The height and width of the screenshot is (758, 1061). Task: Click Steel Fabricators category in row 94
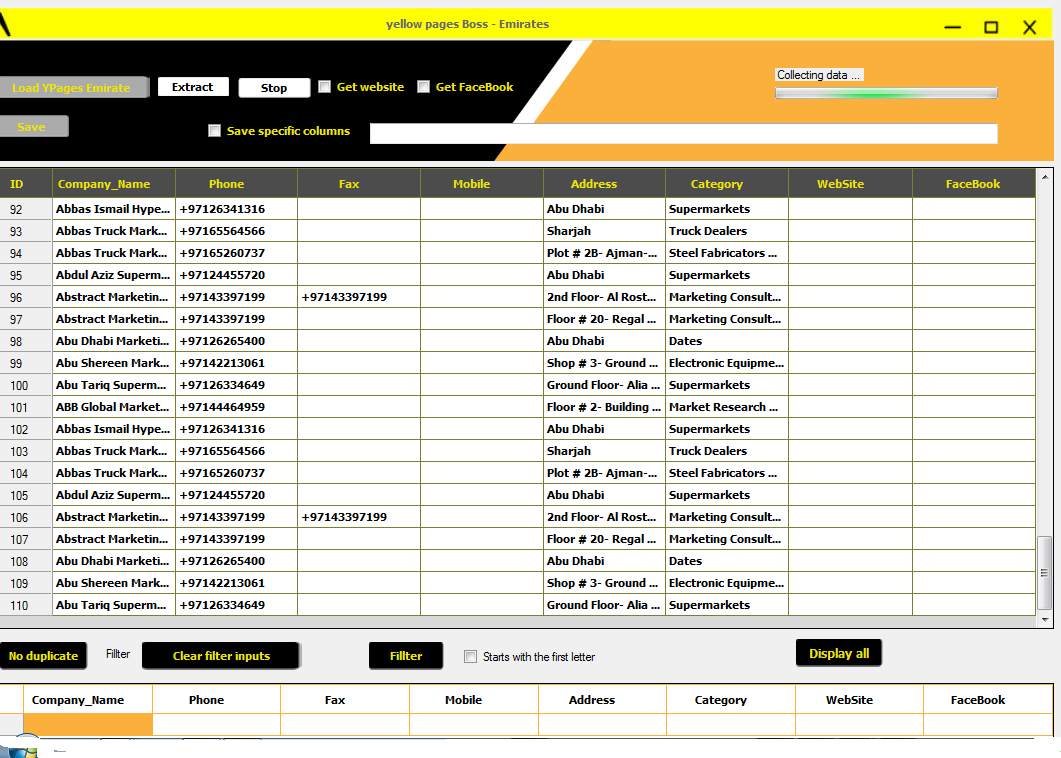(x=727, y=253)
